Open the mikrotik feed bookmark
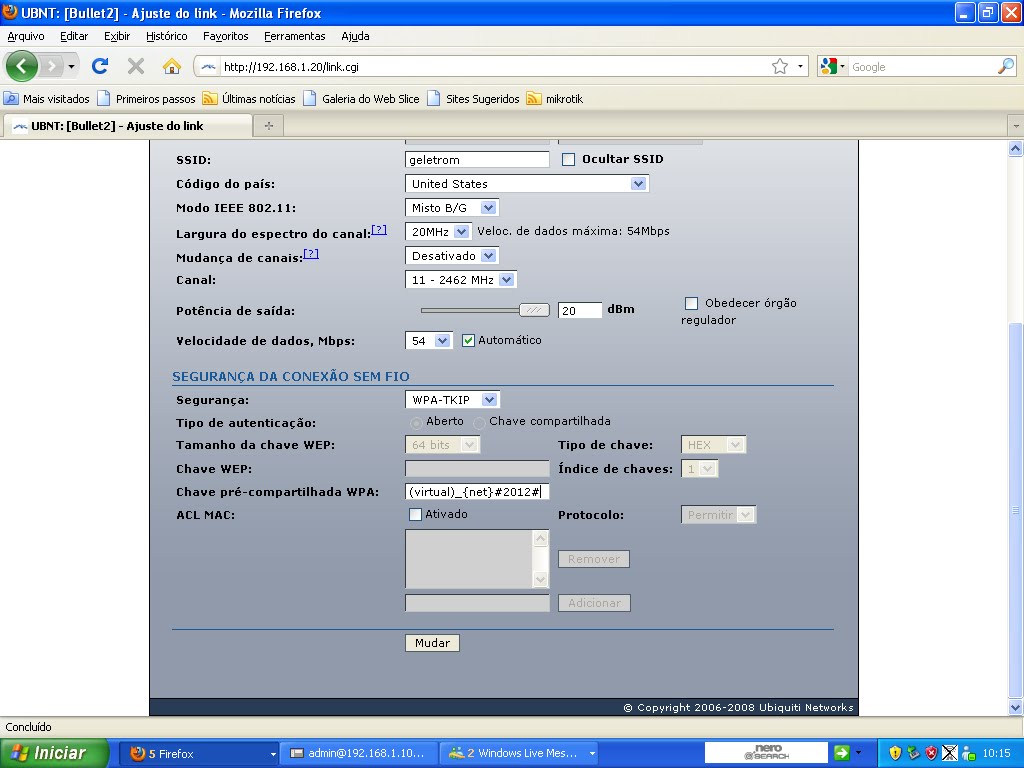The image size is (1024, 768). pos(554,99)
